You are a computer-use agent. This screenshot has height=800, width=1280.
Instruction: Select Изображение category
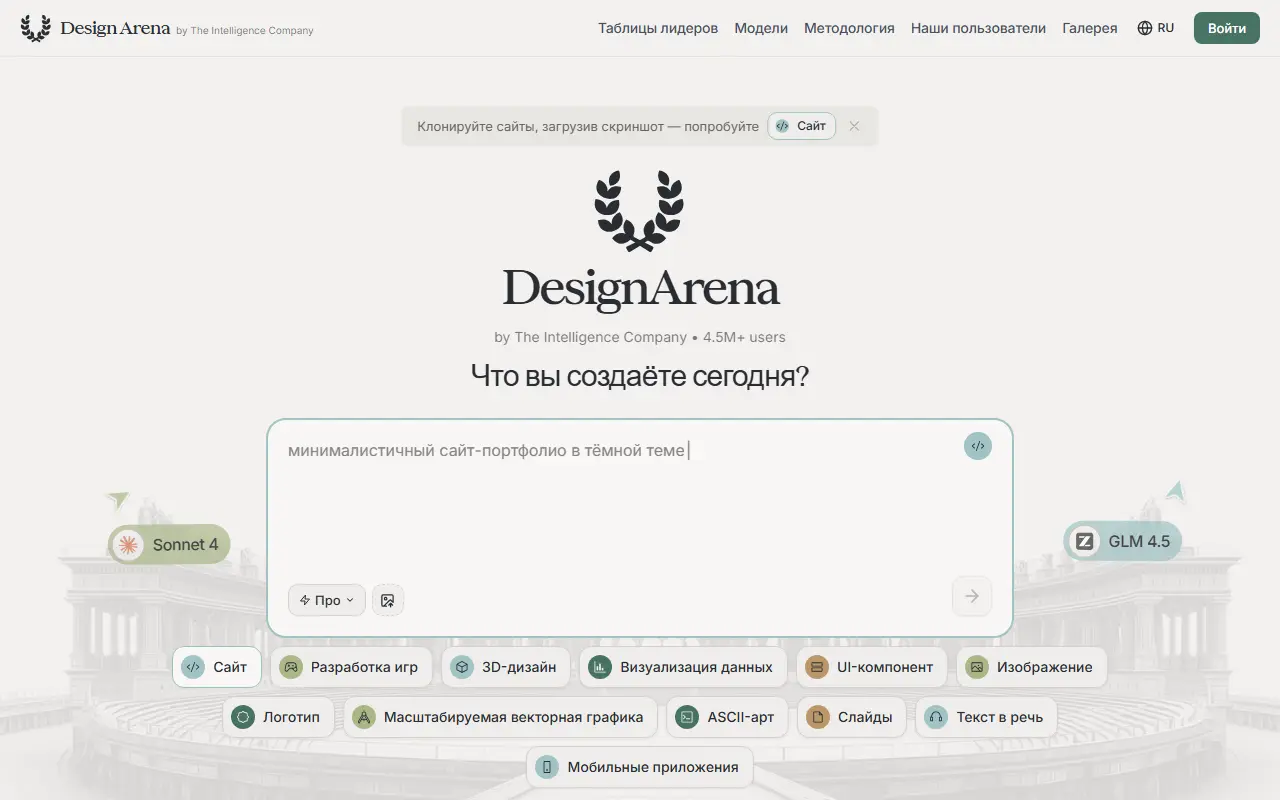[1032, 667]
